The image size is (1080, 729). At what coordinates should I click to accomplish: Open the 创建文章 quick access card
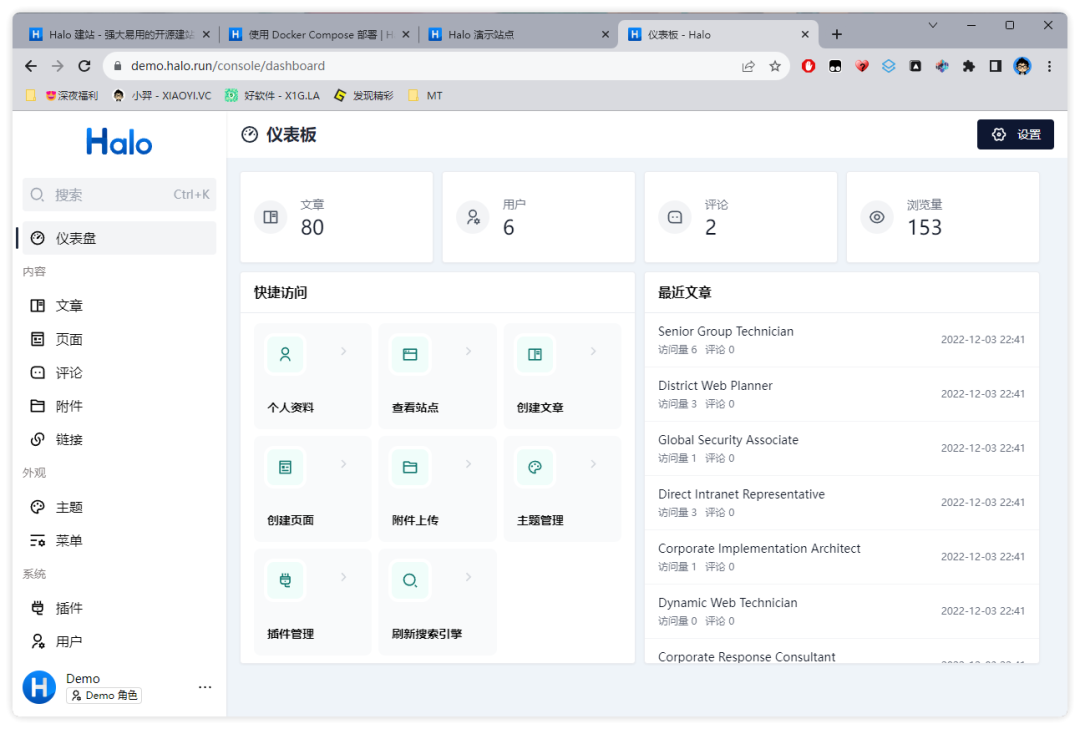[x=561, y=376]
